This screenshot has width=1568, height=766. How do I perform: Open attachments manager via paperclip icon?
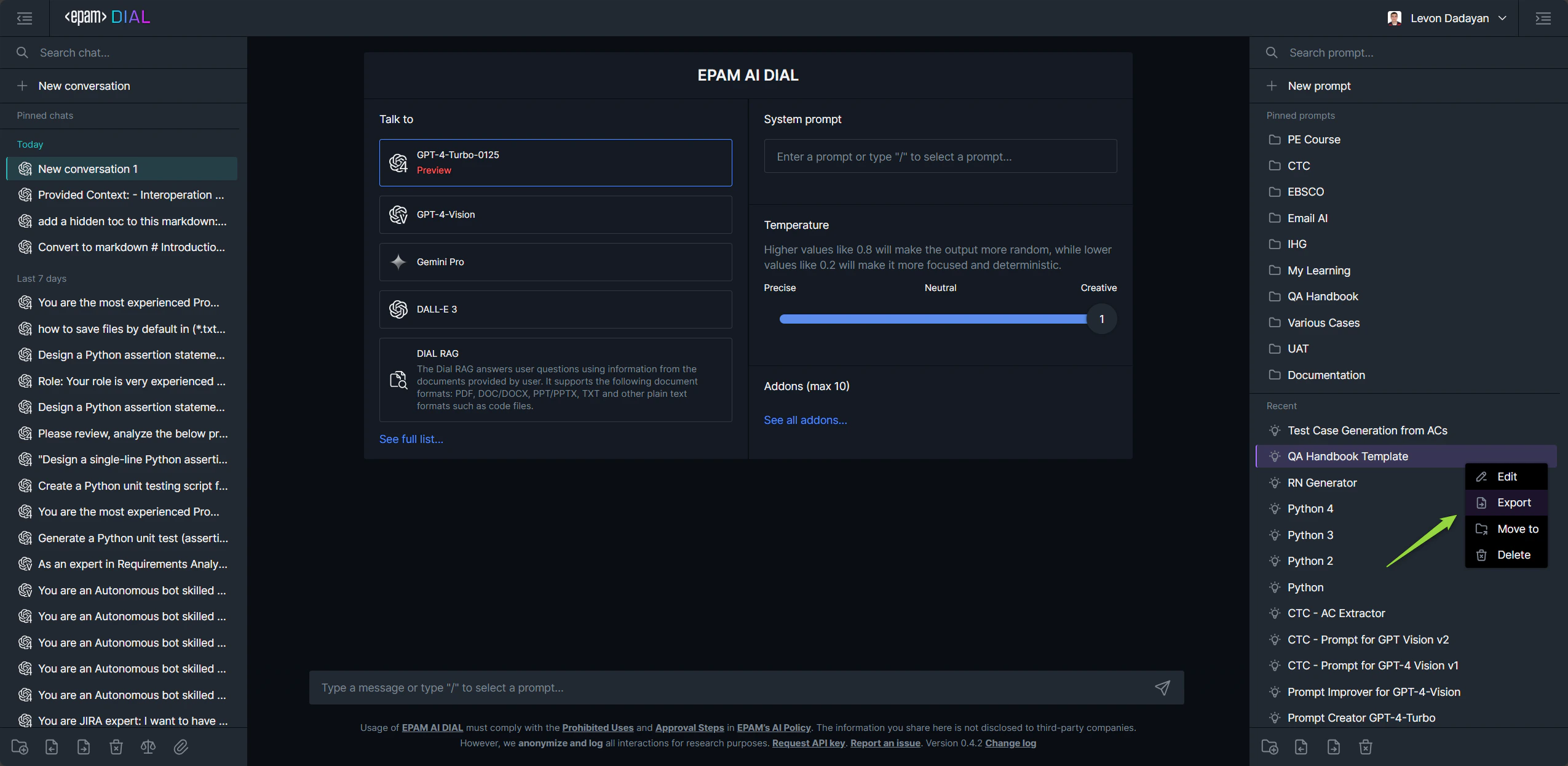(181, 747)
